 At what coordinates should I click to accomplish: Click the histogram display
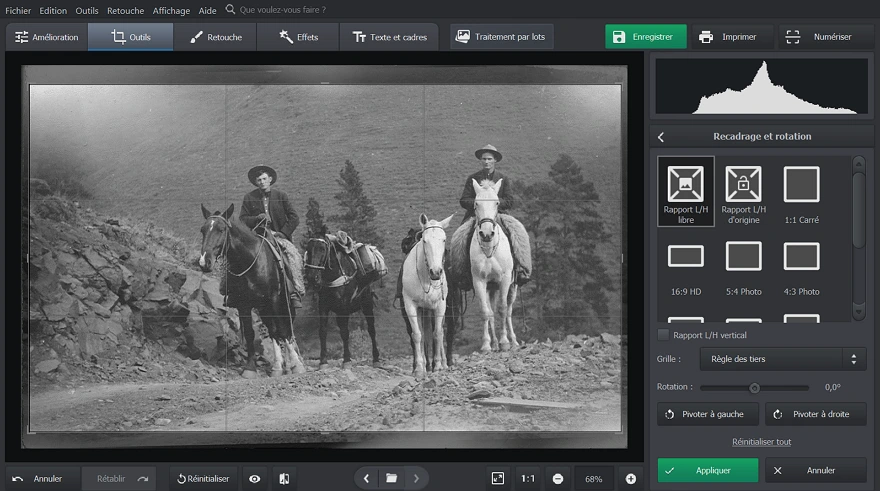[762, 86]
